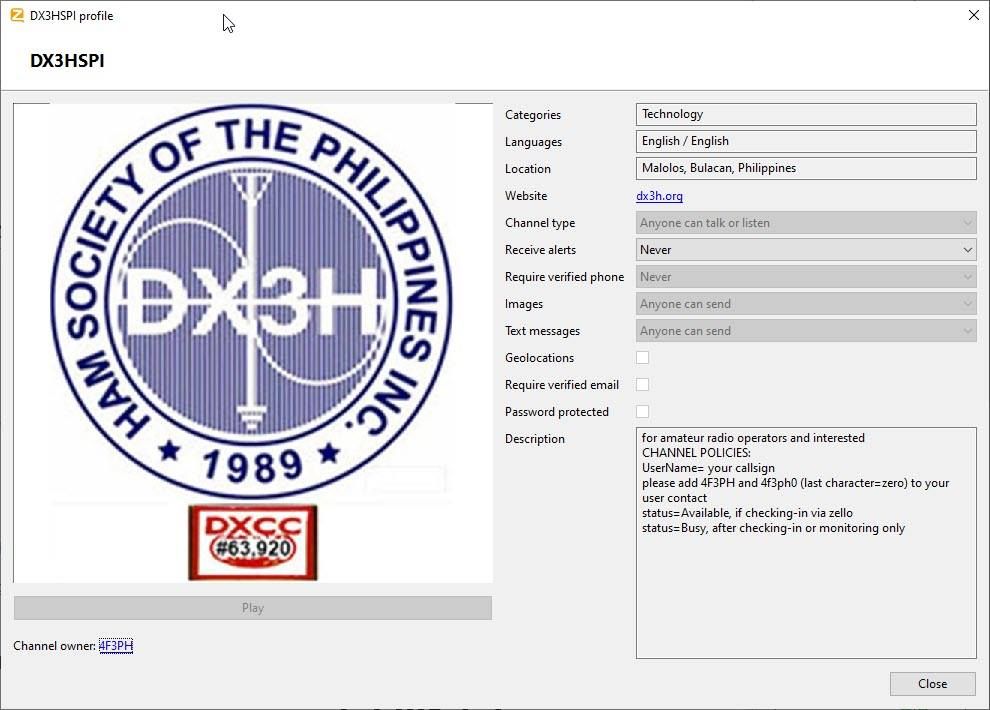Open the dx3h.org website link

click(659, 196)
